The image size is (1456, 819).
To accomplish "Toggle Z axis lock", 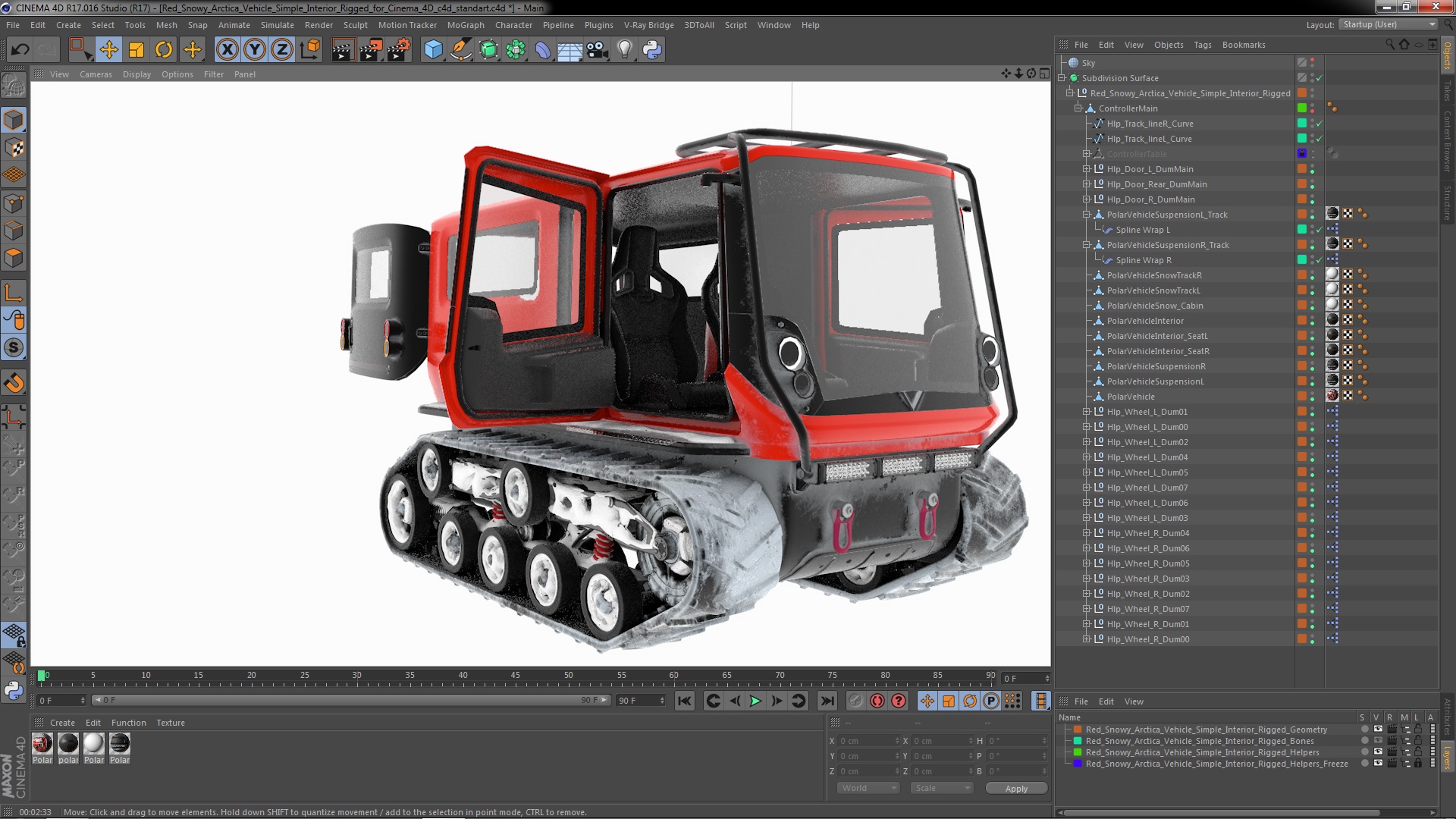I will coord(282,50).
